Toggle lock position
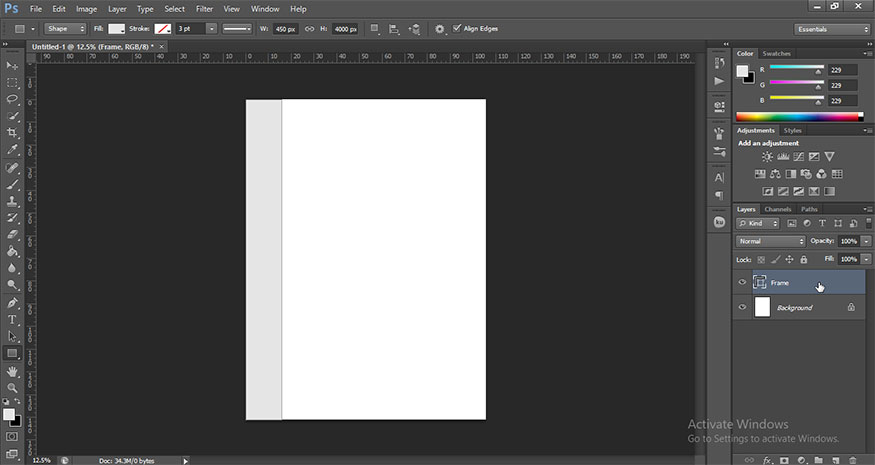The width and height of the screenshot is (875, 465). (x=789, y=260)
